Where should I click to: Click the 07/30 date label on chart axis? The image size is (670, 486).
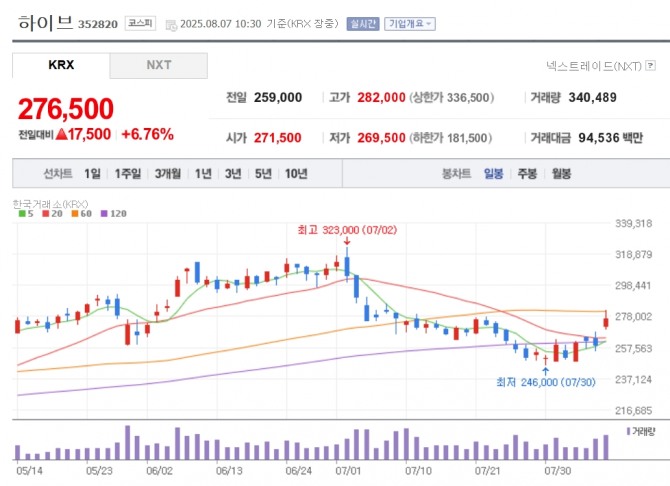pyautogui.click(x=557, y=471)
